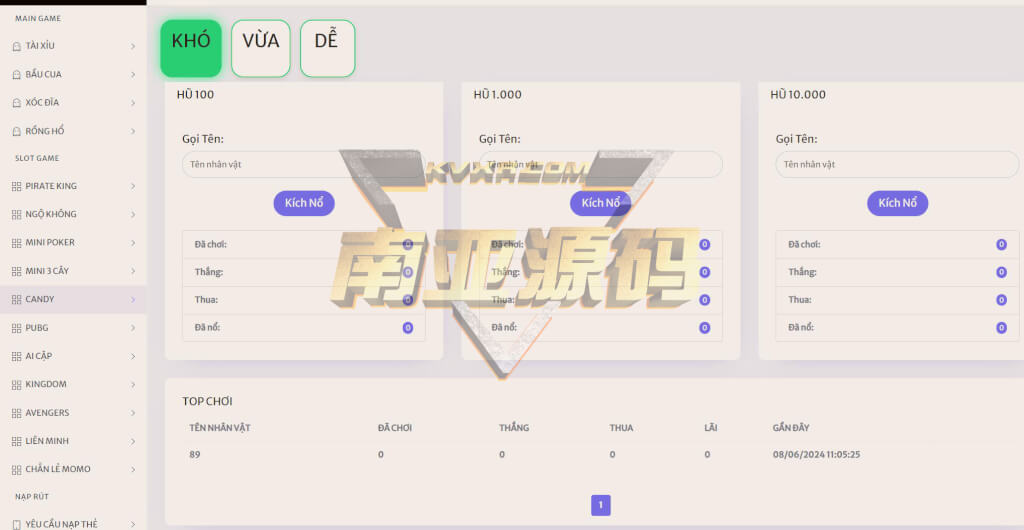Click the TOP CHƠI heading
This screenshot has height=530, width=1024.
[x=207, y=401]
